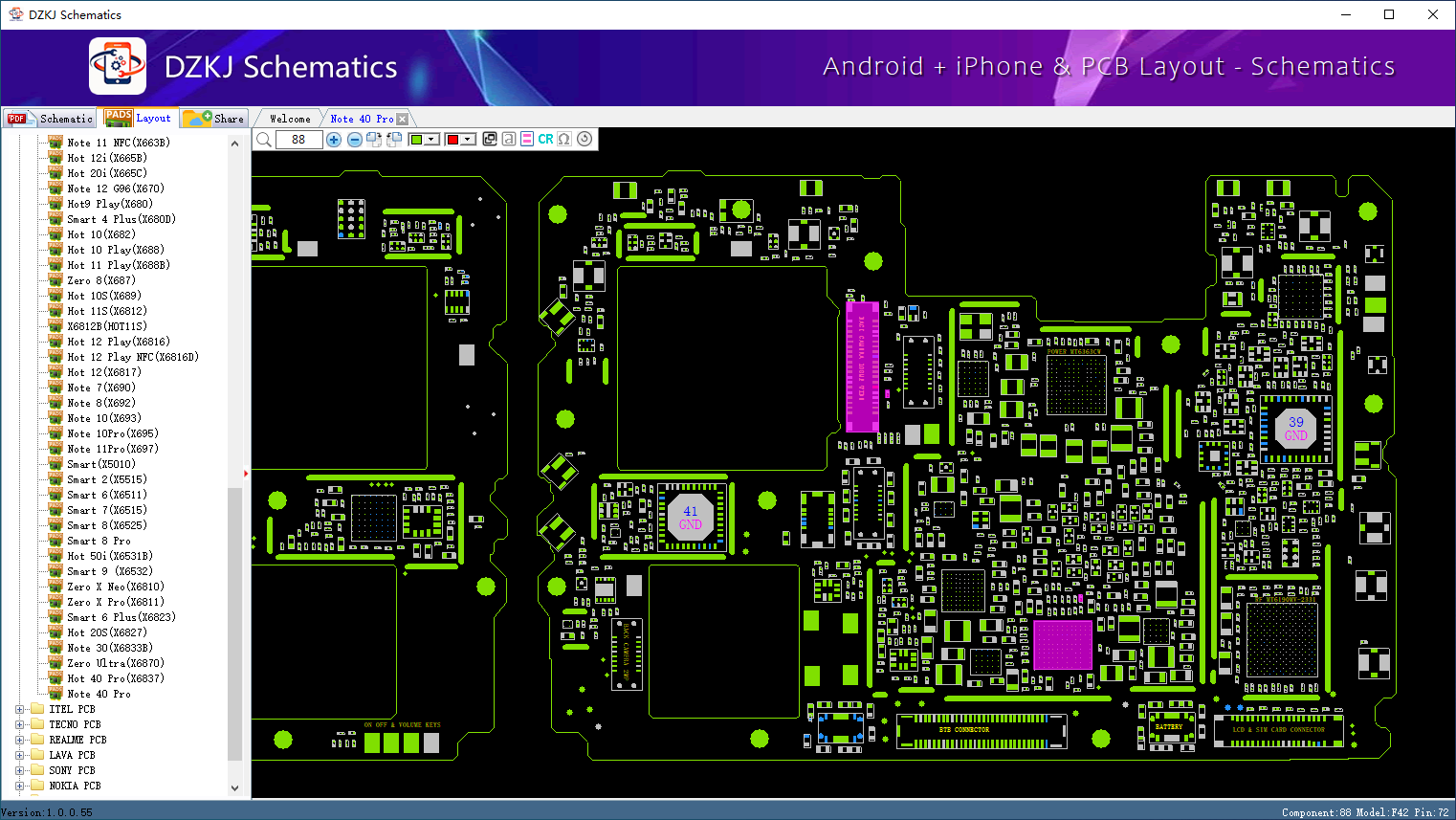Rotate the board view clockwise
Screen dimensions: 1456x820
click(374, 140)
